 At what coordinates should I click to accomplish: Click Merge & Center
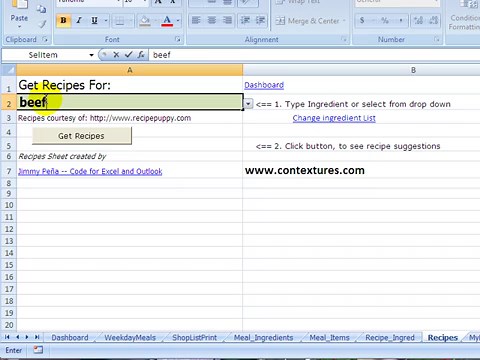pos(307,21)
